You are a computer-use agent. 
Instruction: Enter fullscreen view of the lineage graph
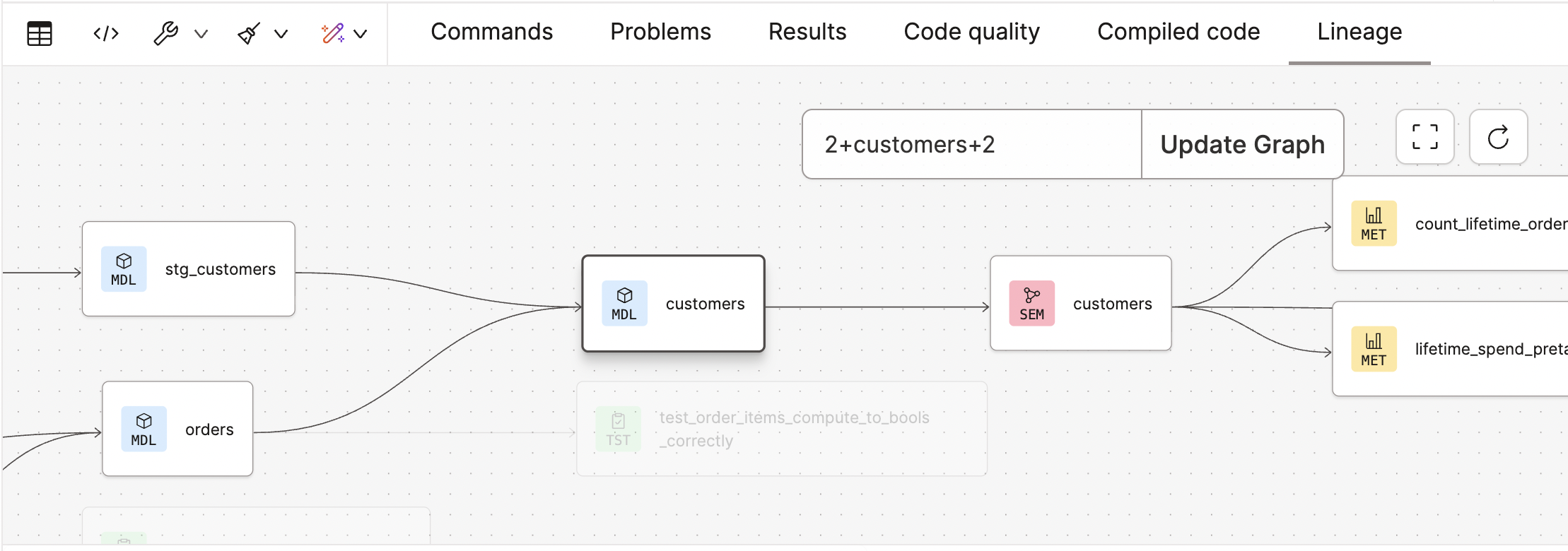pyautogui.click(x=1424, y=138)
